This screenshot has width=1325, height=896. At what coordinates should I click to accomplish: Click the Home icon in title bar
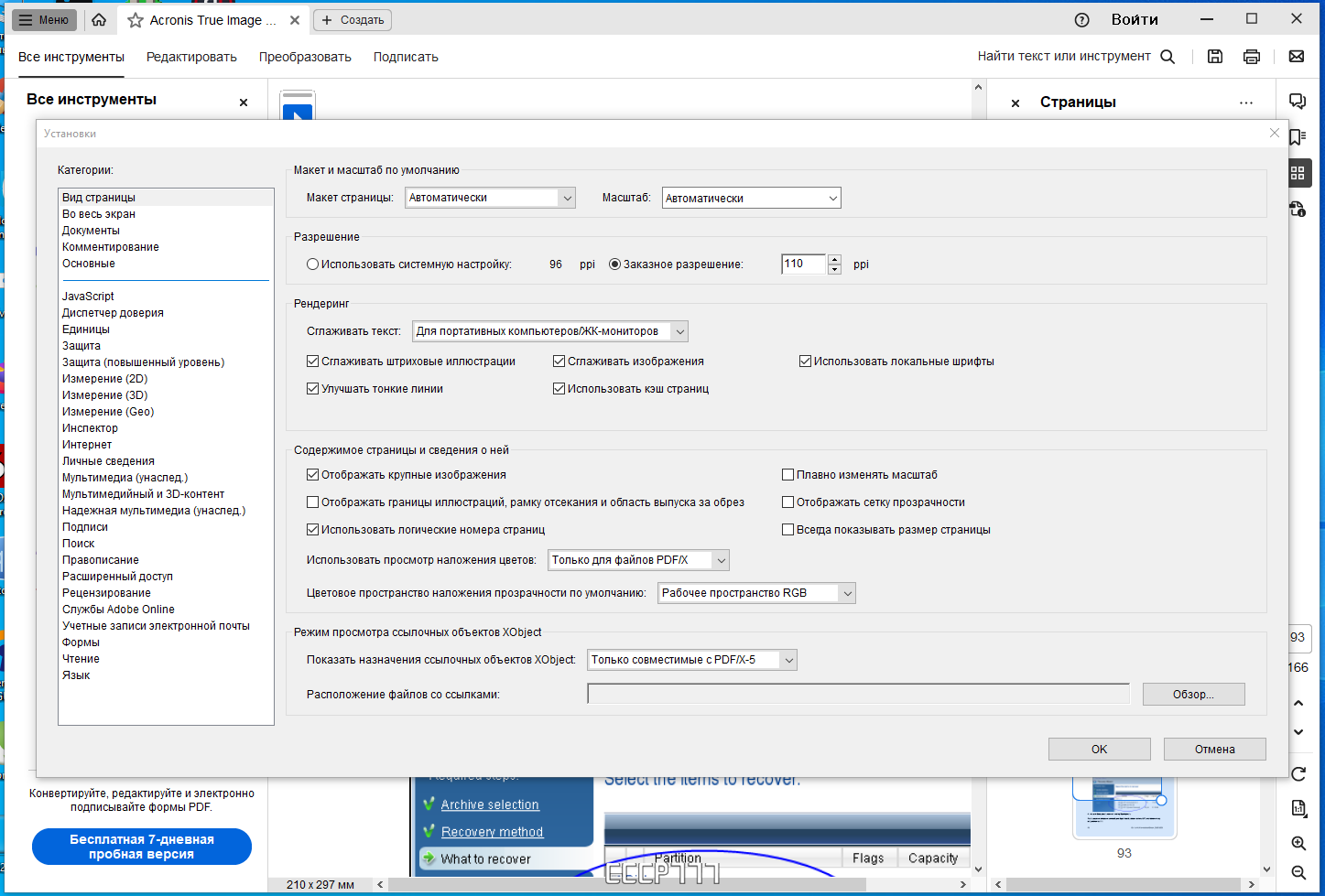tap(99, 19)
